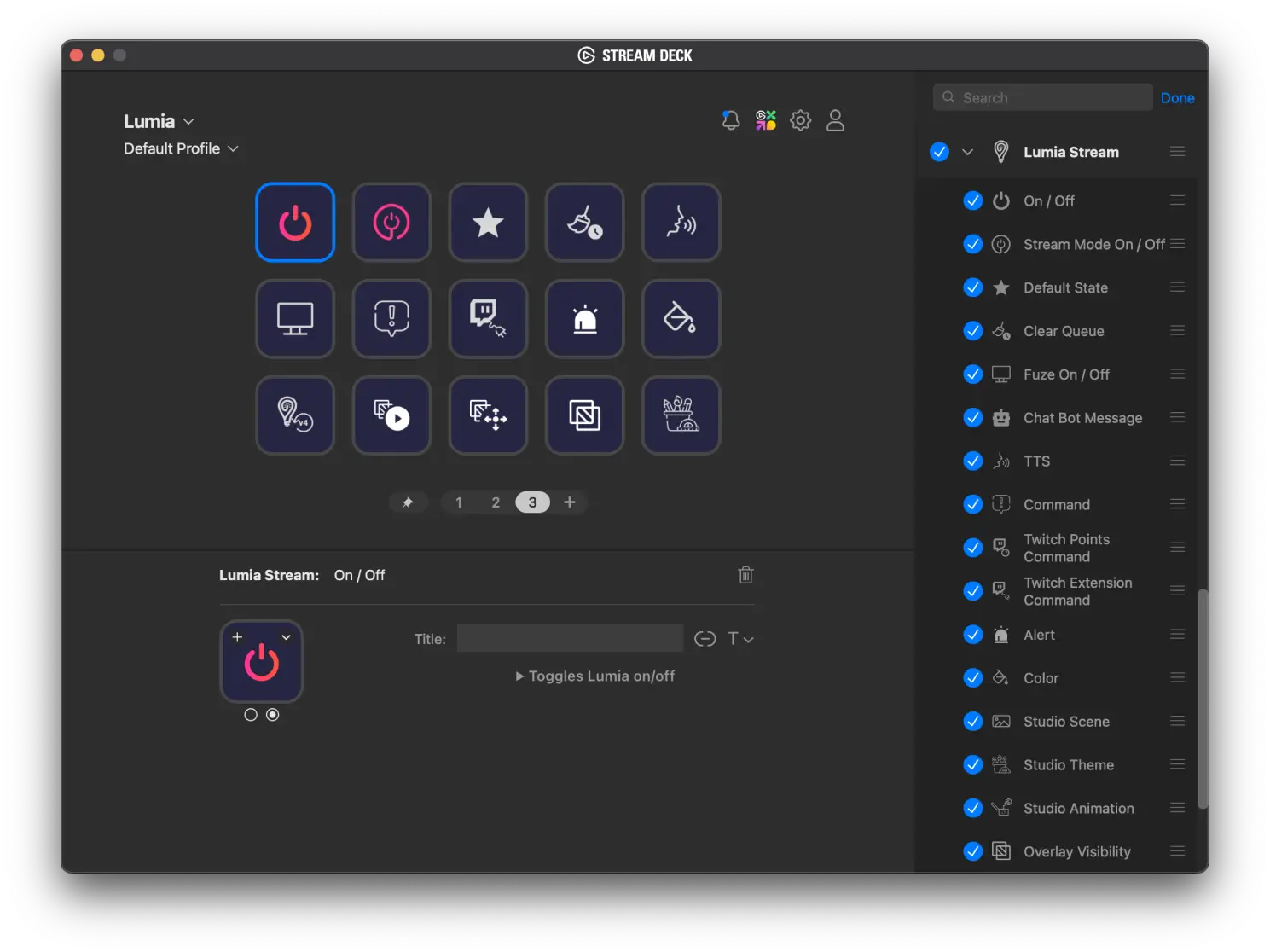Click the plus on key preview

237,637
